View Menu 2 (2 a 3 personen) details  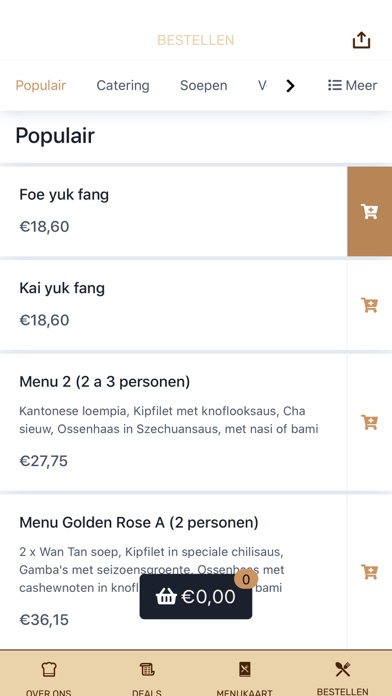pyautogui.click(x=174, y=422)
